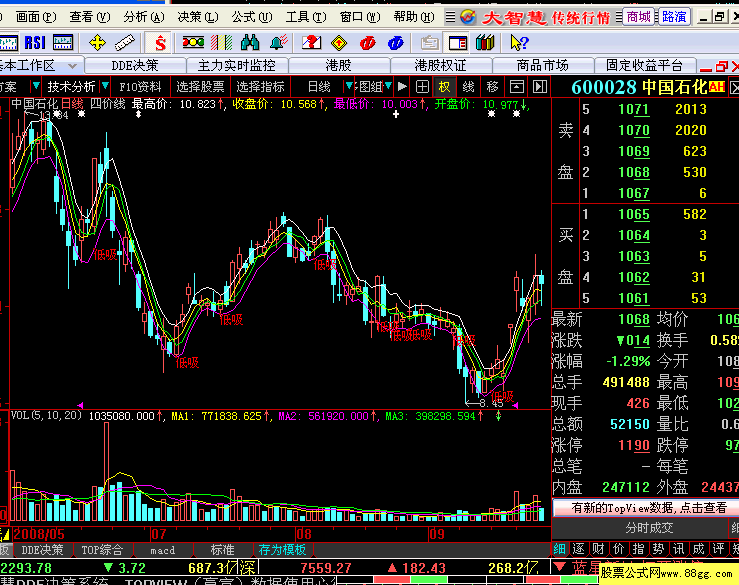739x585 pixels.
Task: Click the 存为模板 save template tab
Action: coord(282,550)
